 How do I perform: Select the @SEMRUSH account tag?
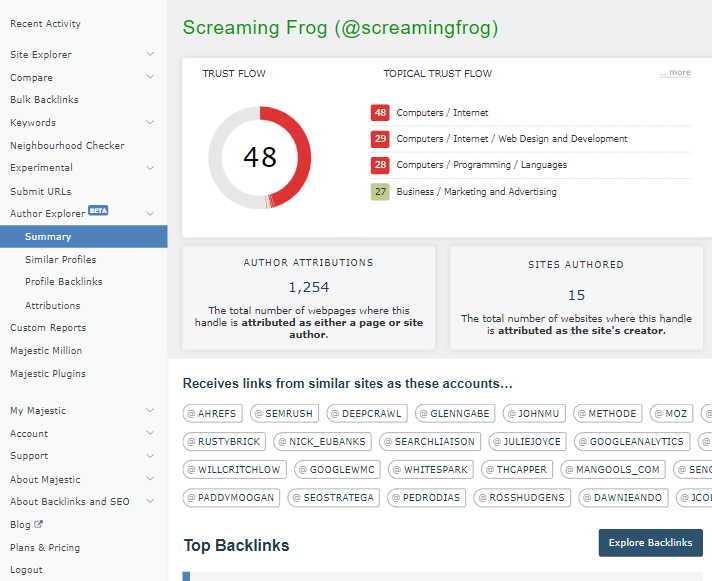283,413
